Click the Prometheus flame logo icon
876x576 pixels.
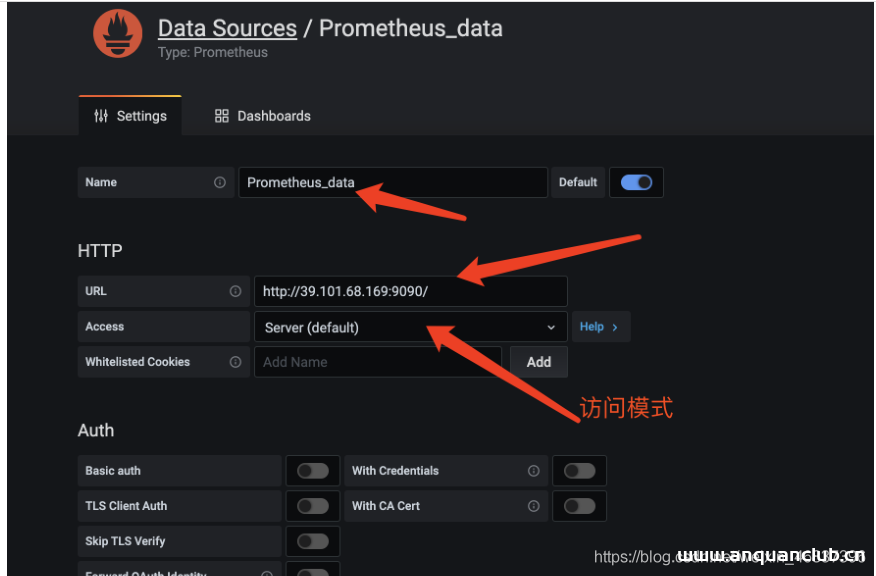click(x=118, y=34)
